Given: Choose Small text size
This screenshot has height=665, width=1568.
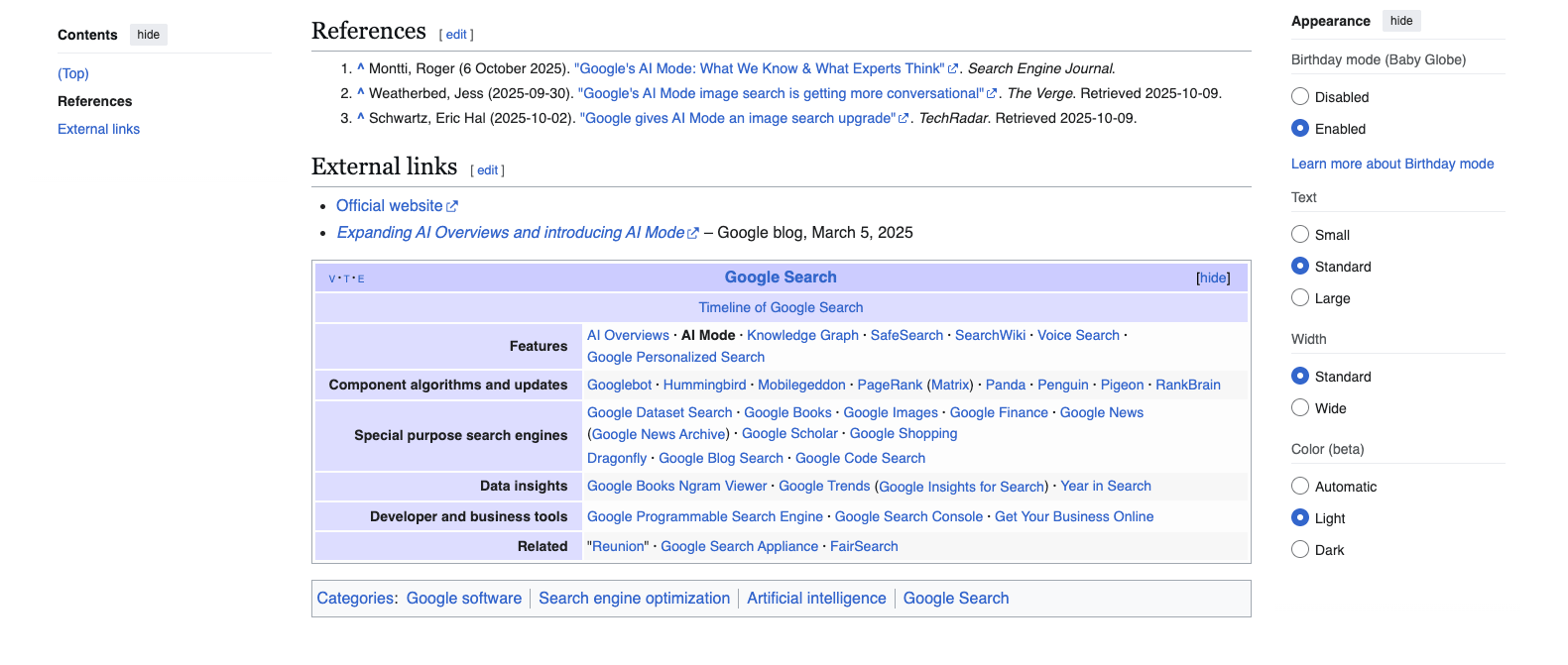Looking at the screenshot, I should [x=1300, y=234].
